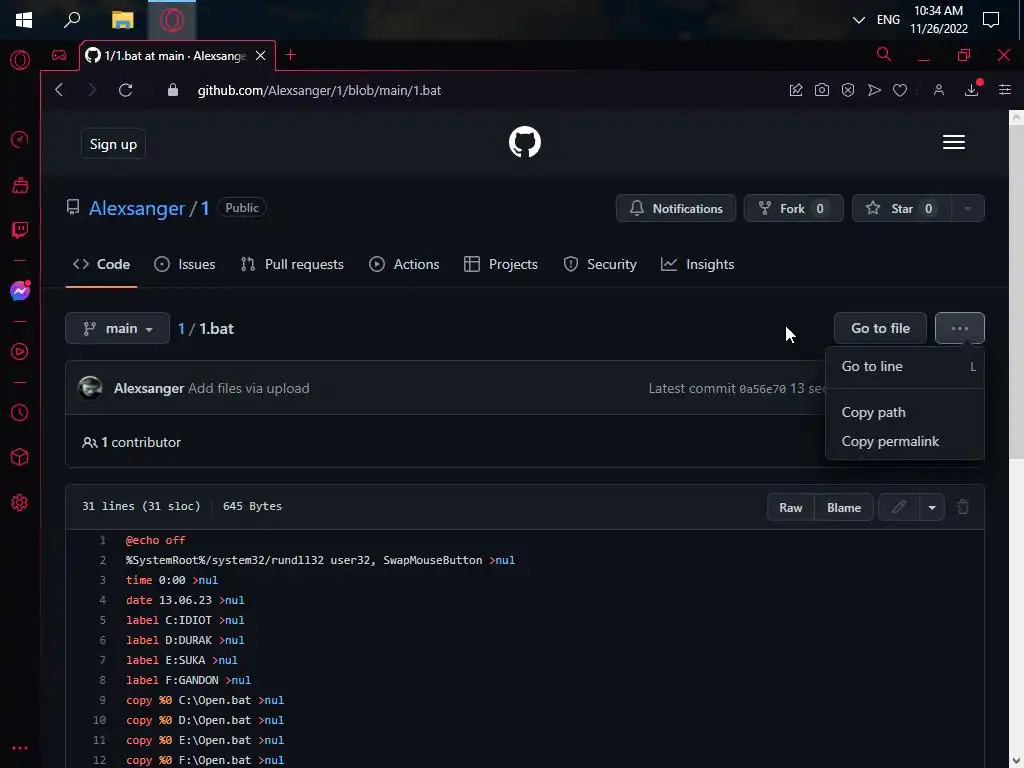Open downloads icon in toolbar
Screen dimensions: 1024x768
tap(972, 90)
